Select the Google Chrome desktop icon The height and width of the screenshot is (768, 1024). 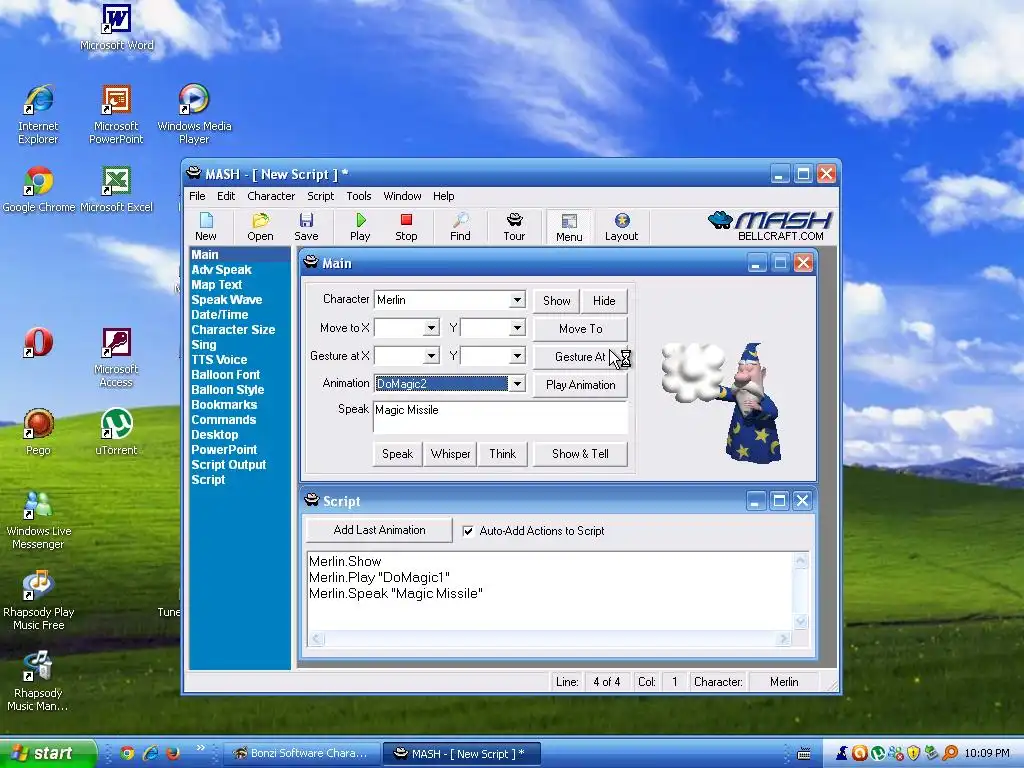tap(39, 190)
